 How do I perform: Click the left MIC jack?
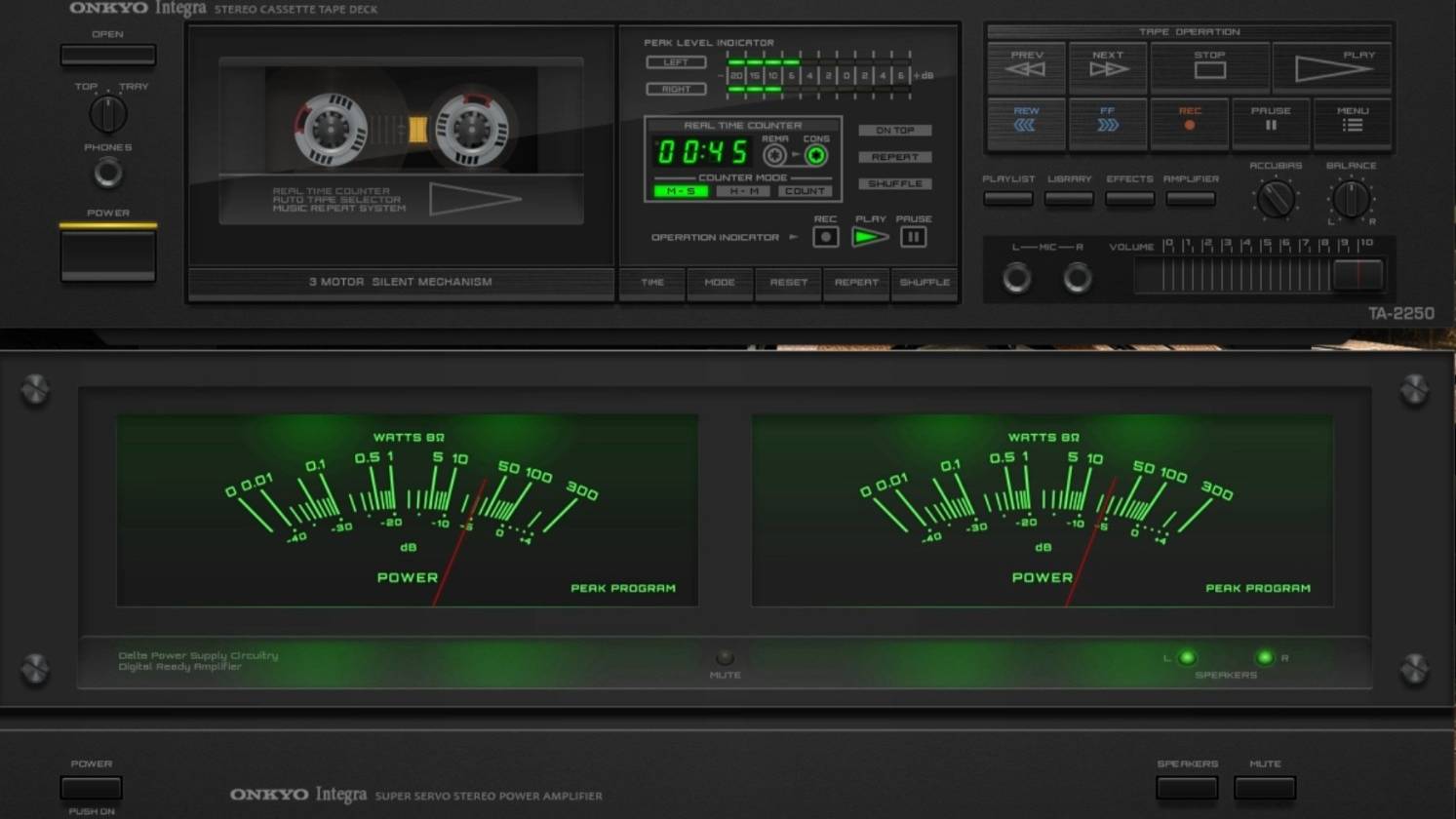pyautogui.click(x=1017, y=278)
